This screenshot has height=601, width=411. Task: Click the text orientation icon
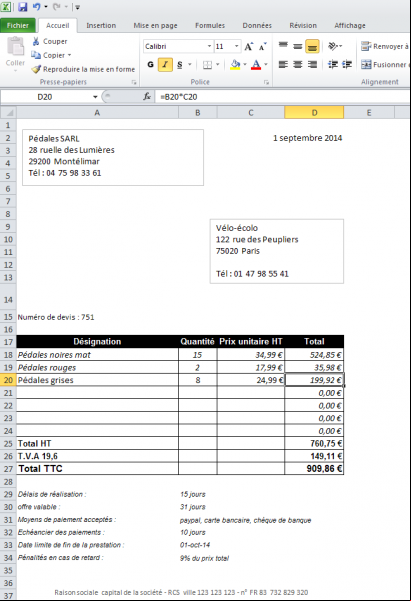[333, 46]
